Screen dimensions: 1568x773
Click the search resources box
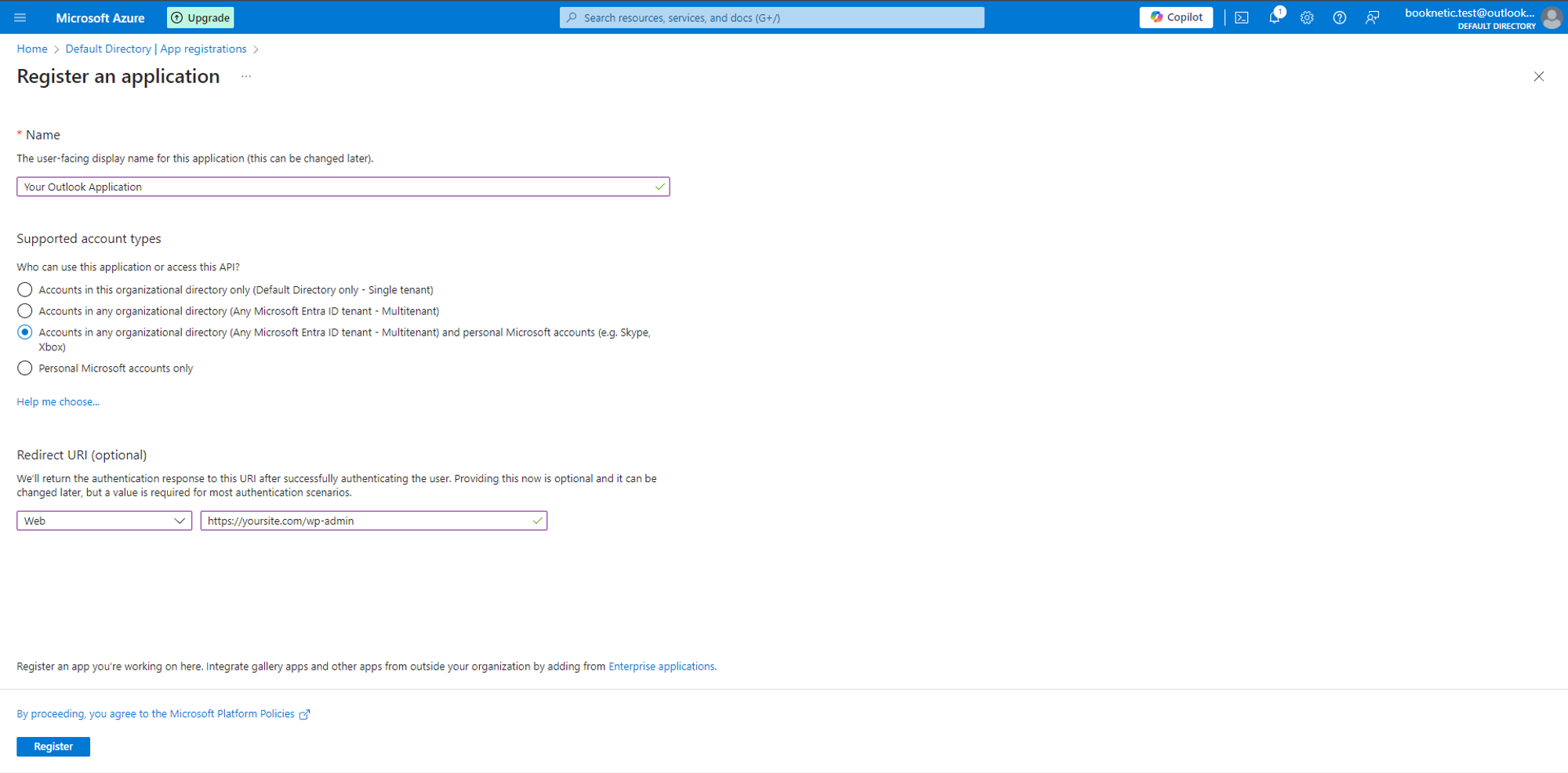(x=772, y=17)
